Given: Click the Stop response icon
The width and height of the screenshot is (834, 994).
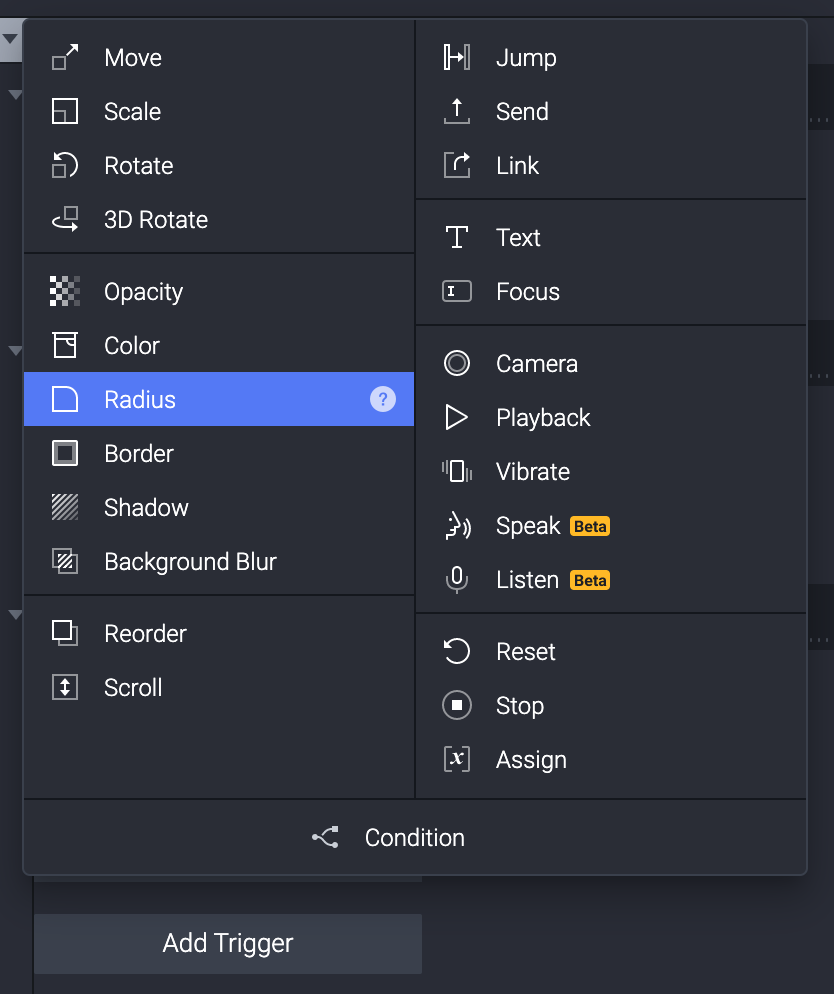Looking at the screenshot, I should pos(457,706).
